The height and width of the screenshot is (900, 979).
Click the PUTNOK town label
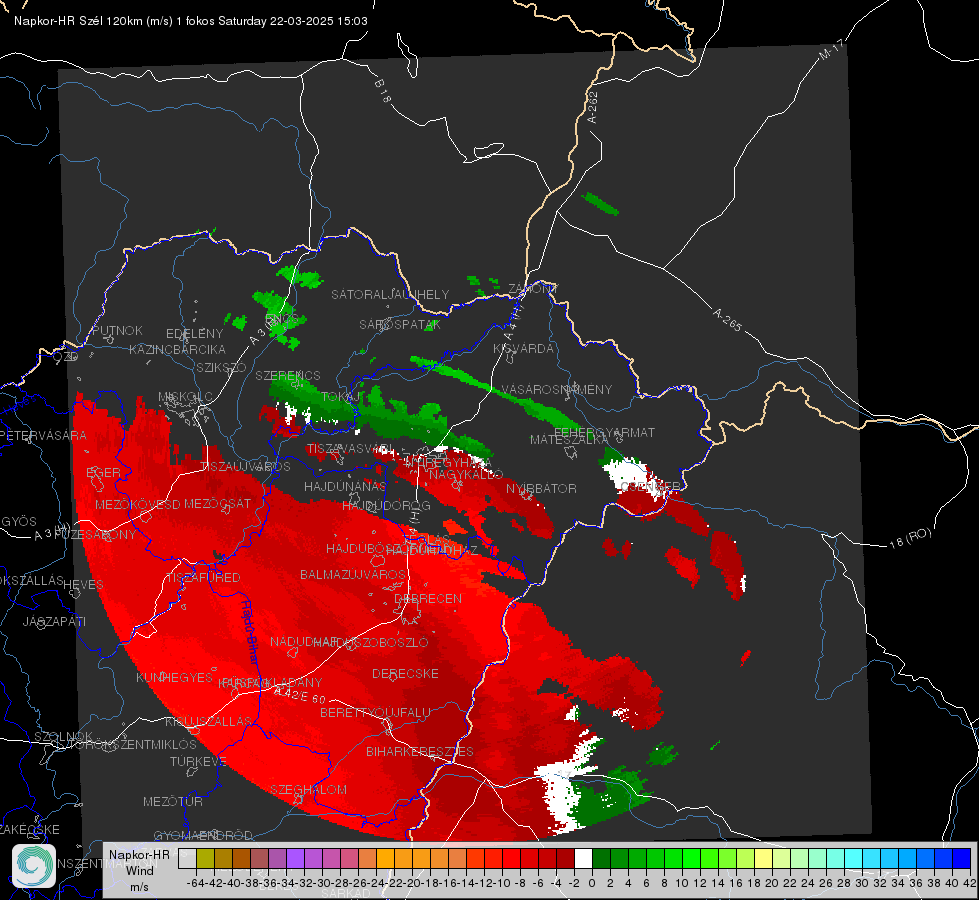[117, 330]
